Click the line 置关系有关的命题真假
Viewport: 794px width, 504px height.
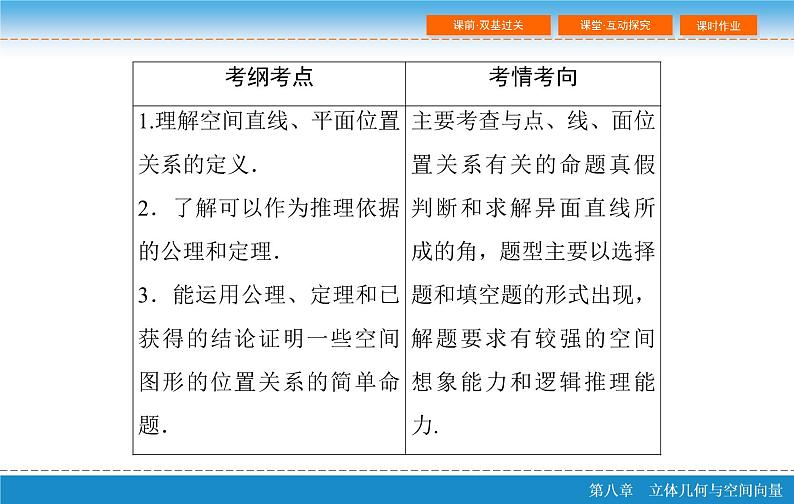point(533,165)
